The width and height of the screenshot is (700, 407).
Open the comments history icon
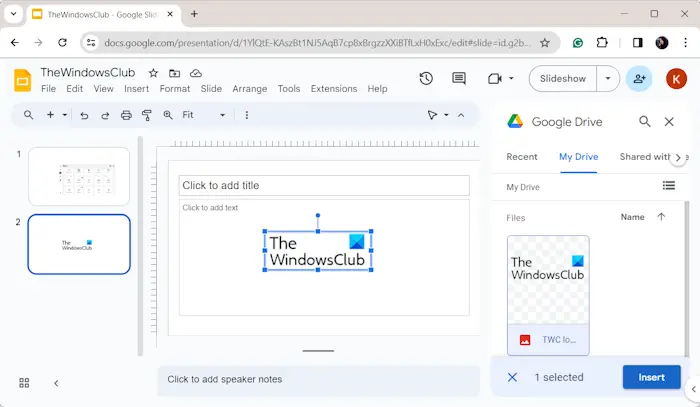pos(459,79)
